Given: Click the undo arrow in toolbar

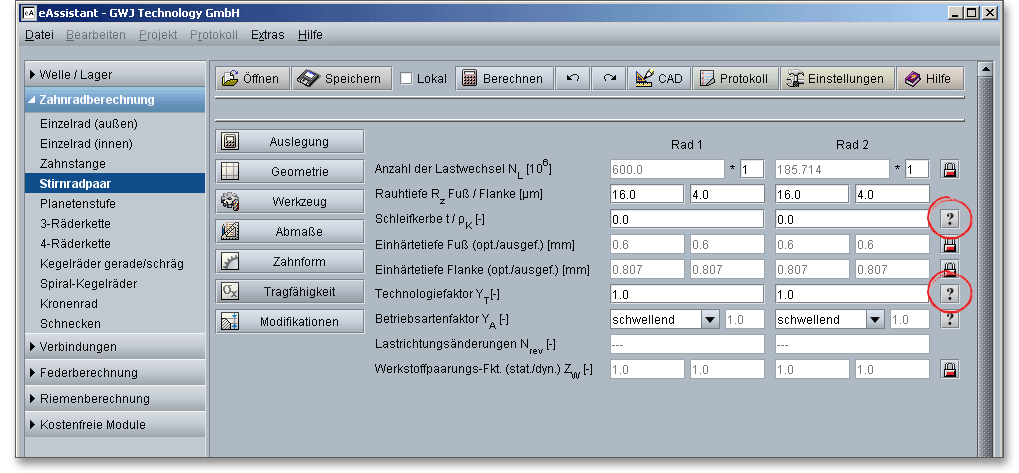Looking at the screenshot, I should coord(572,79).
